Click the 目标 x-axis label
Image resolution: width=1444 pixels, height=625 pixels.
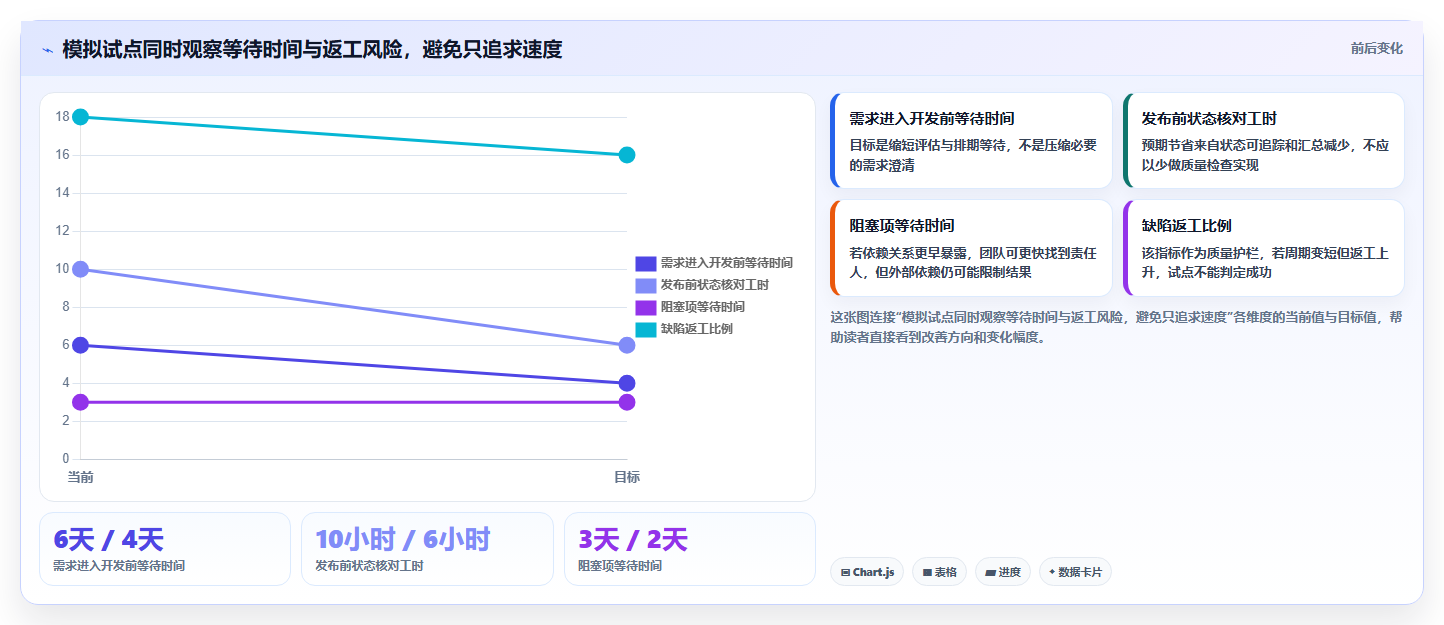[x=627, y=477]
